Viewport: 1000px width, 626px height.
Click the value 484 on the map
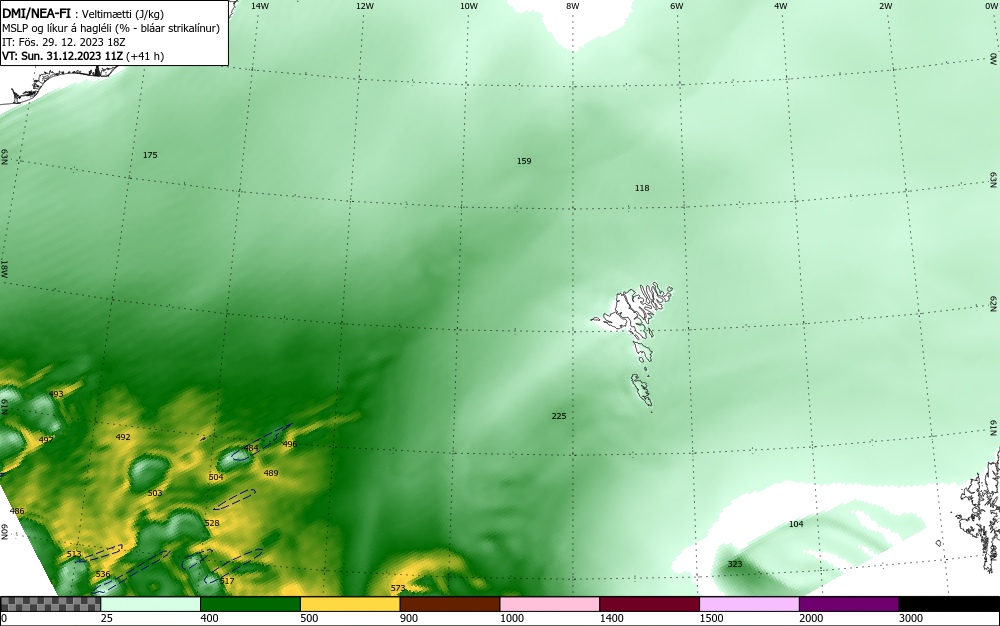[251, 449]
